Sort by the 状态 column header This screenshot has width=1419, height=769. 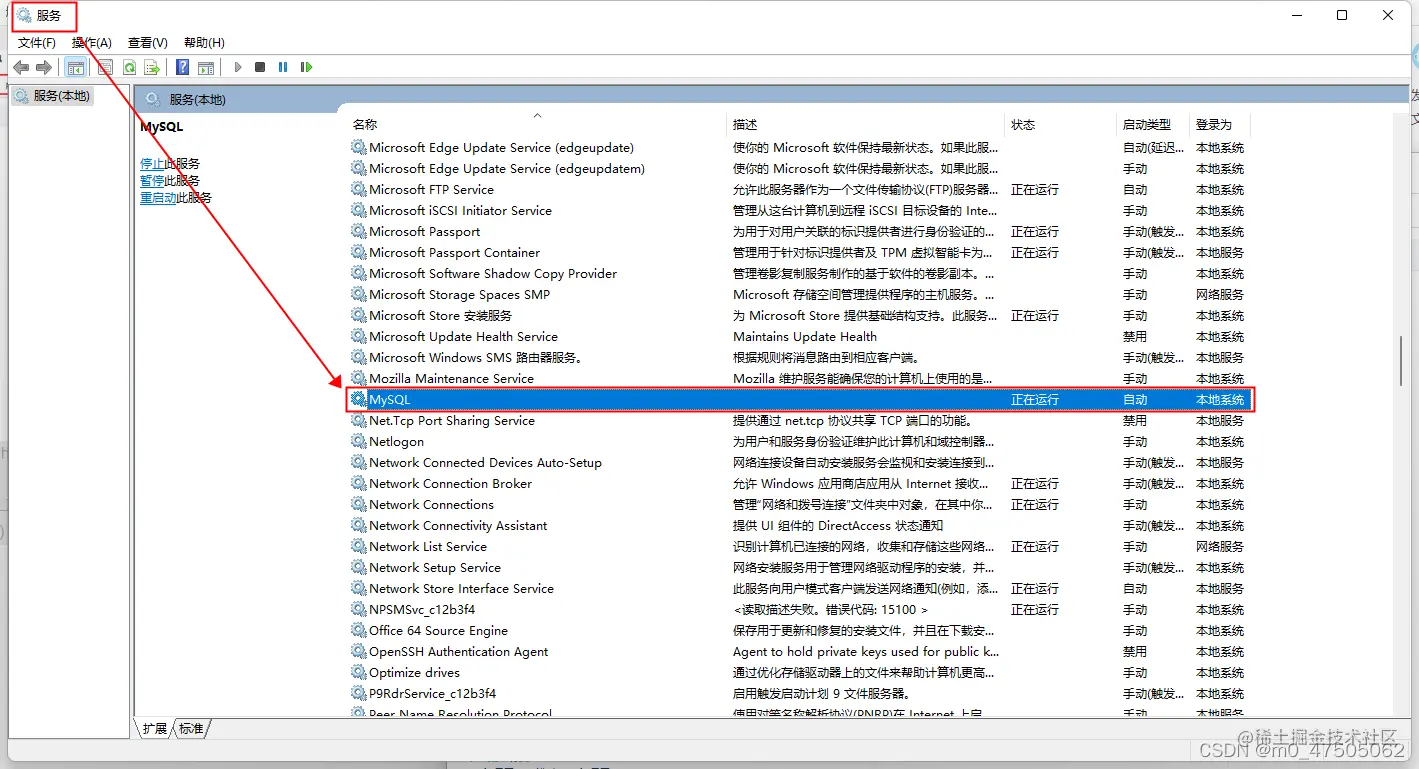coord(1060,125)
